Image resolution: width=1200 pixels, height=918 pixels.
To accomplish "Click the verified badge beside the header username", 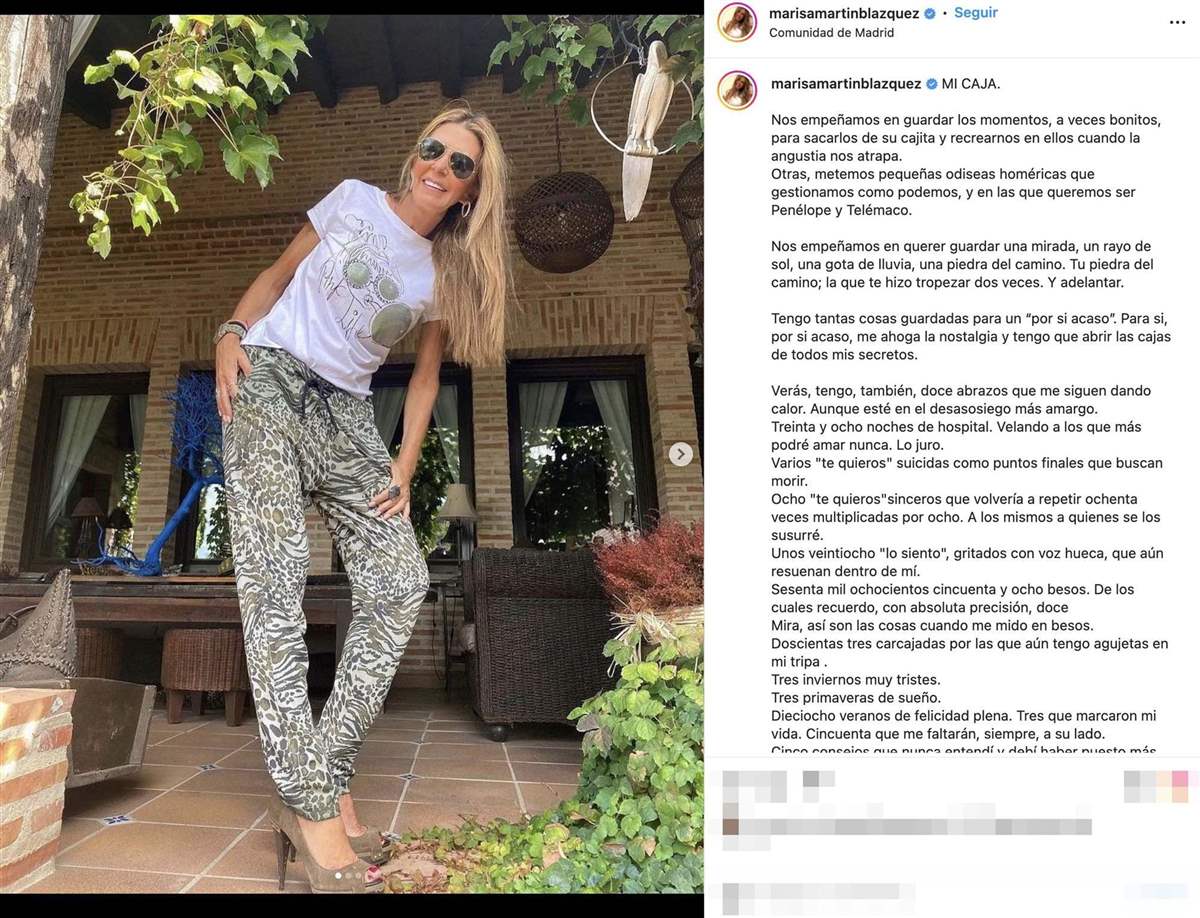I will click(x=930, y=14).
